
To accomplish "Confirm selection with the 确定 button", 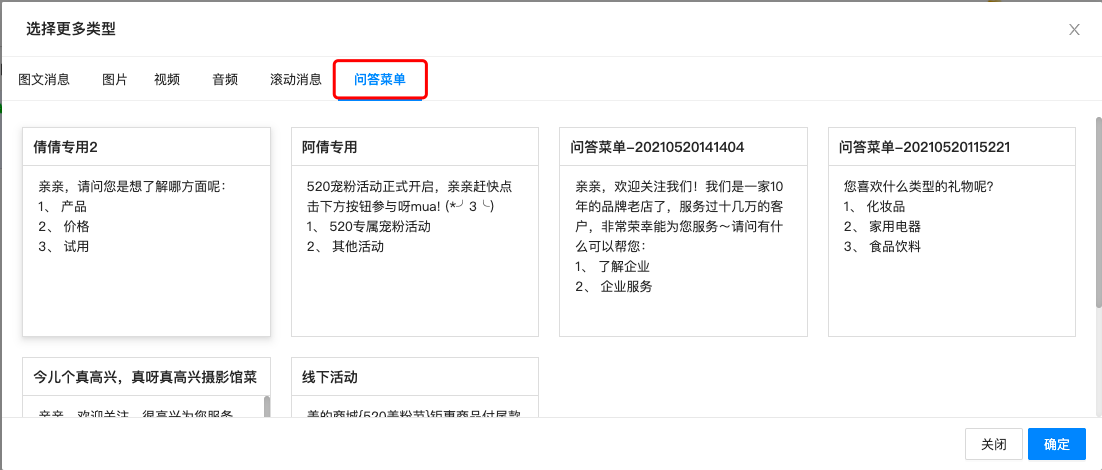I will pos(1056,445).
